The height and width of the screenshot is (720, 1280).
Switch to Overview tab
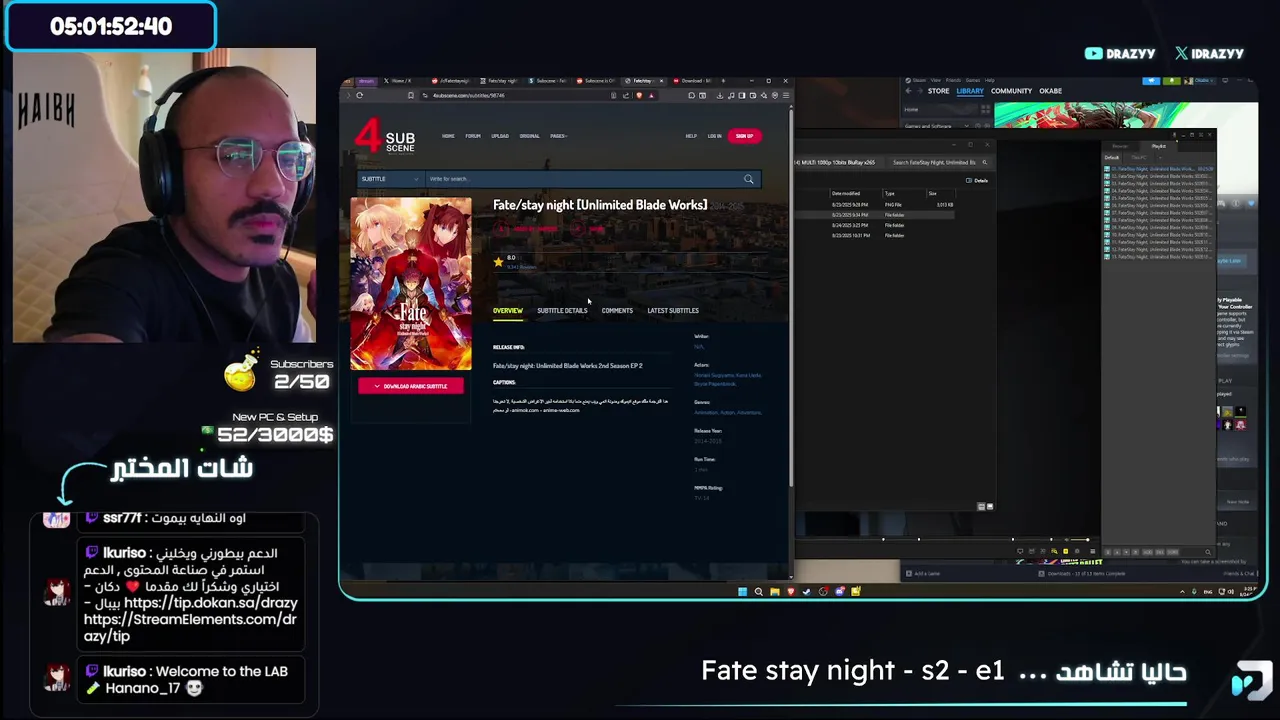[508, 310]
